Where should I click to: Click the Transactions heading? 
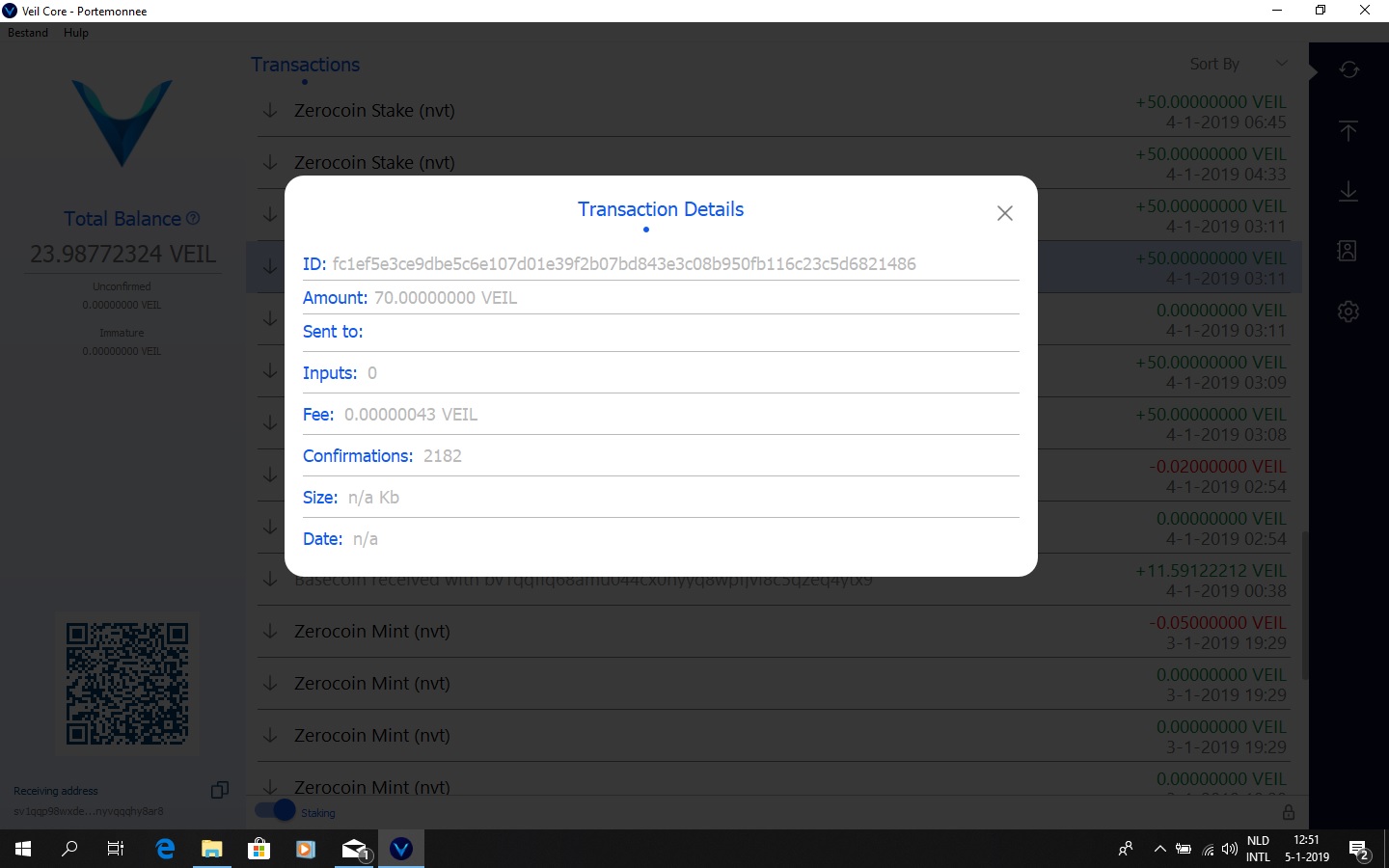pyautogui.click(x=305, y=64)
